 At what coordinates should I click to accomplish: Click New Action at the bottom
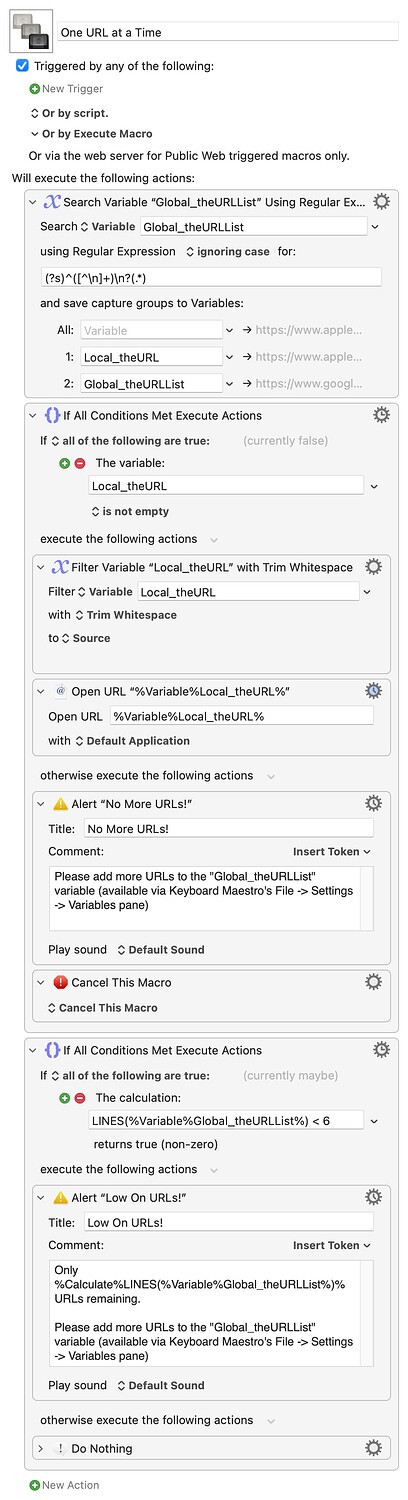[64, 1485]
